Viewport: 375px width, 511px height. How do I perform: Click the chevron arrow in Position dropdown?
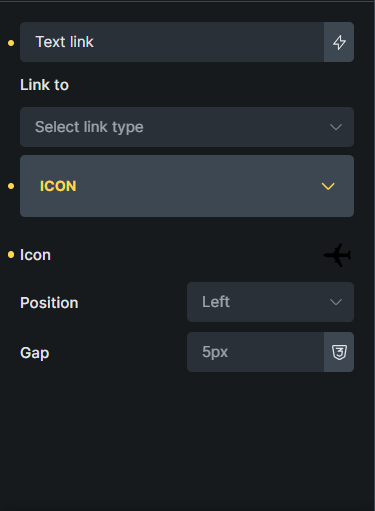pyautogui.click(x=336, y=302)
